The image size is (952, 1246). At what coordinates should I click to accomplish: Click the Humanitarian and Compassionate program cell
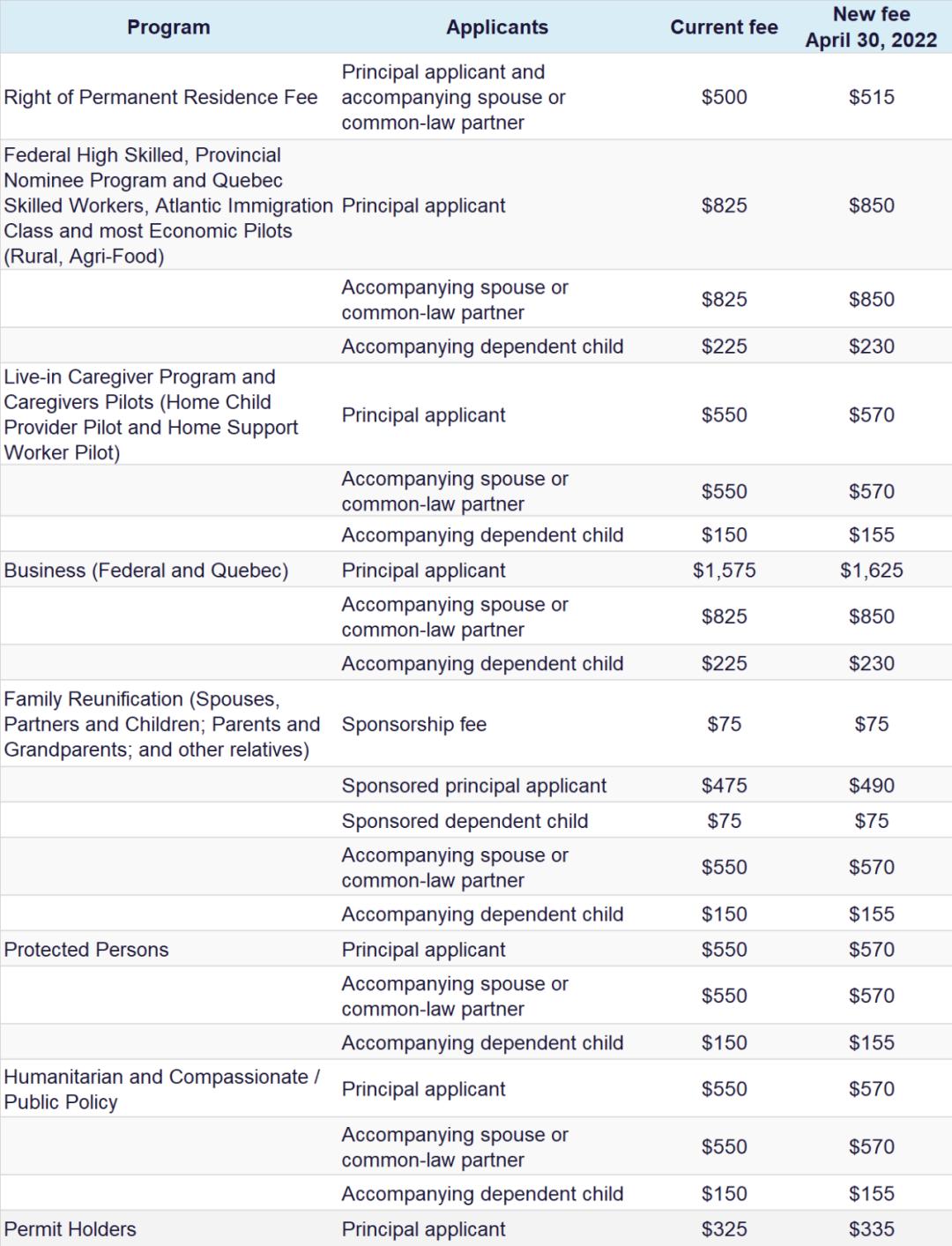pos(161,1089)
